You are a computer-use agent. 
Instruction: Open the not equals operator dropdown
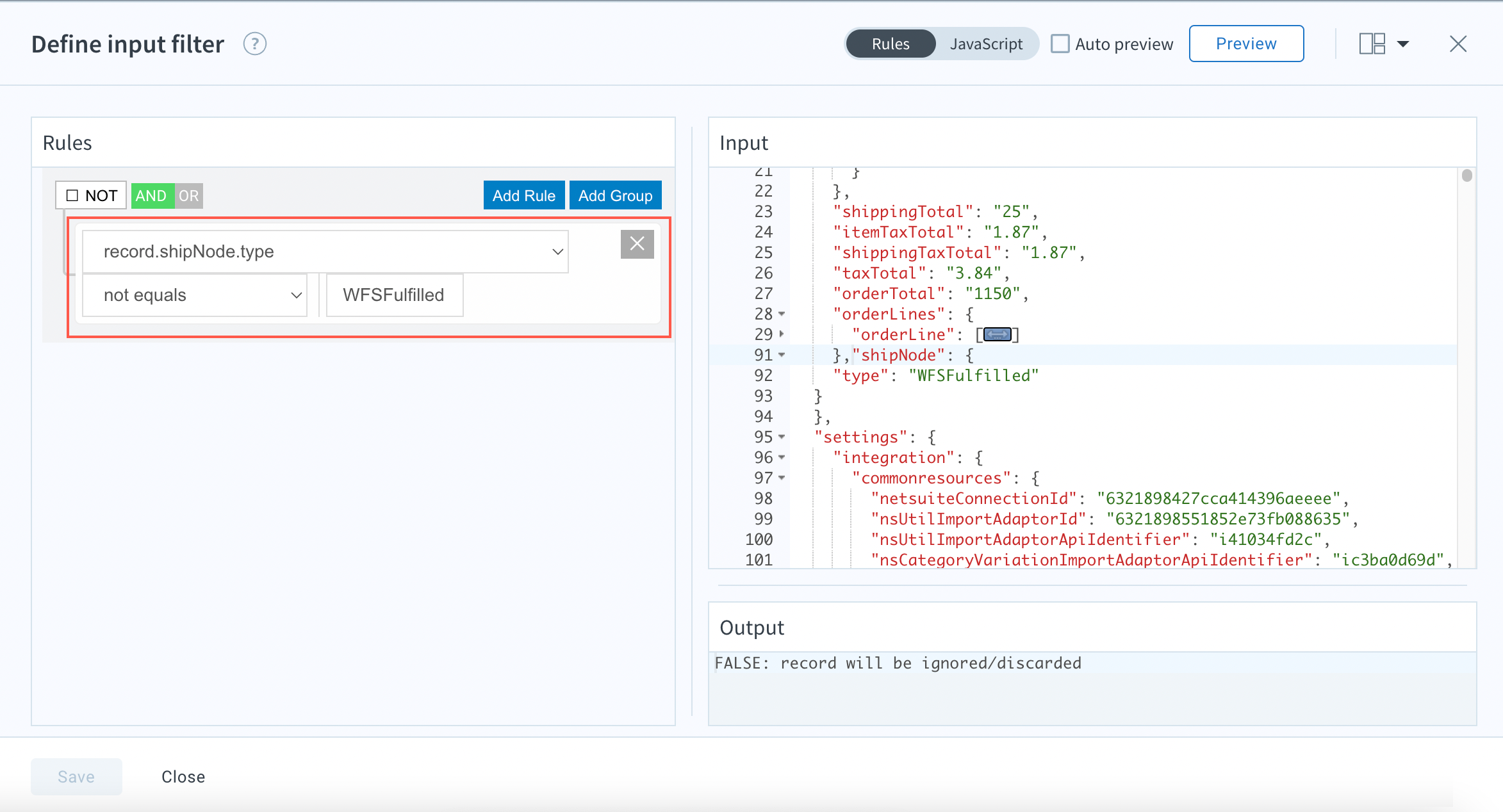coord(195,295)
